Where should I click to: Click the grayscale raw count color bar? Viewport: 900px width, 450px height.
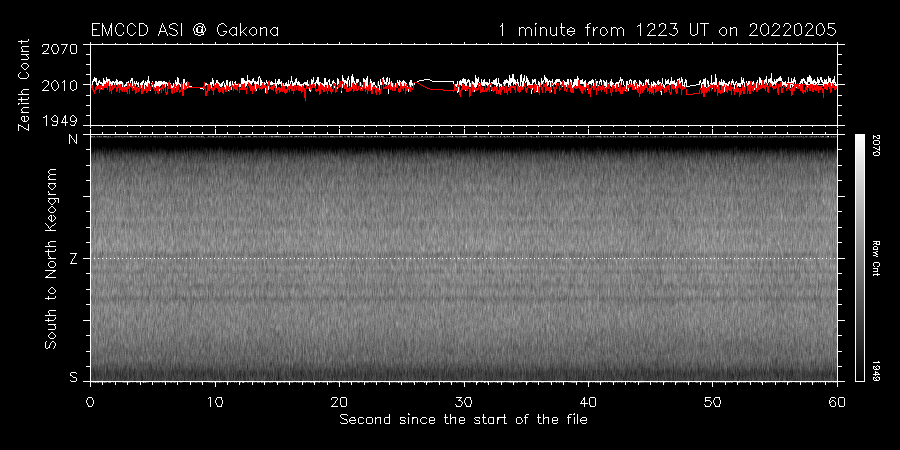(859, 258)
